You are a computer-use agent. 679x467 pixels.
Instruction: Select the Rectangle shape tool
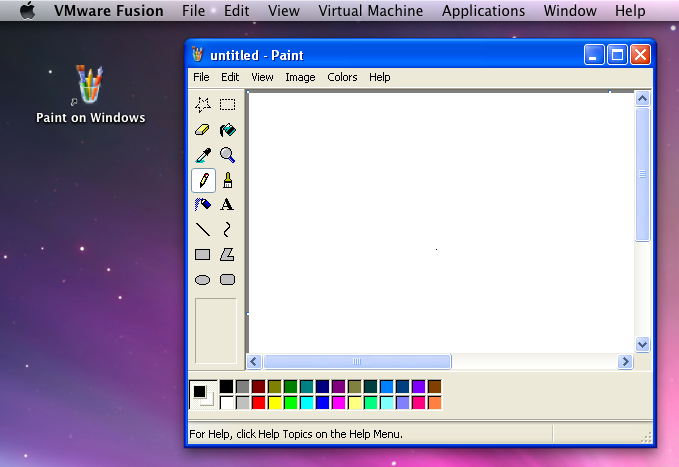203,254
